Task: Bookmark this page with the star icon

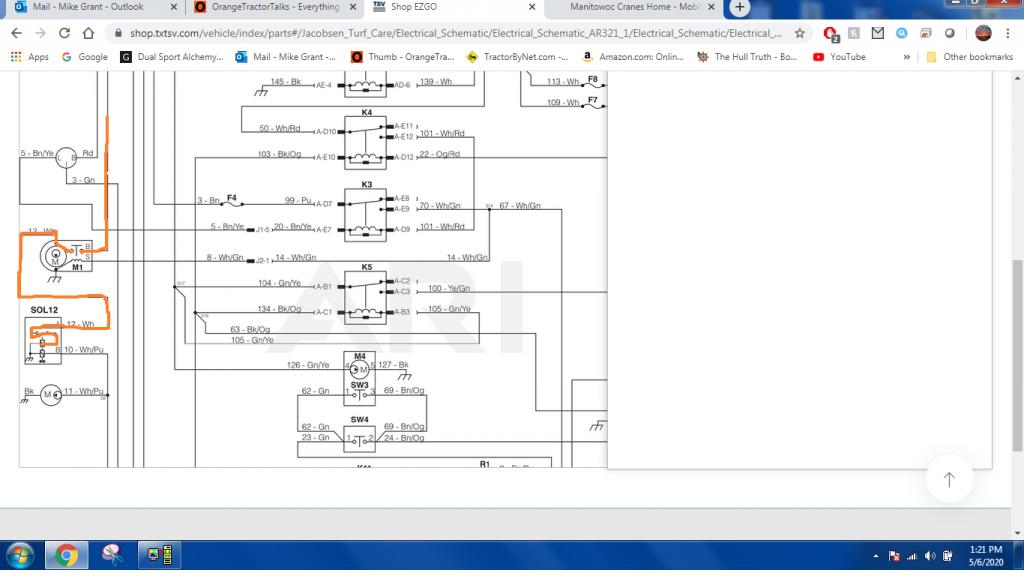Action: coord(800,33)
